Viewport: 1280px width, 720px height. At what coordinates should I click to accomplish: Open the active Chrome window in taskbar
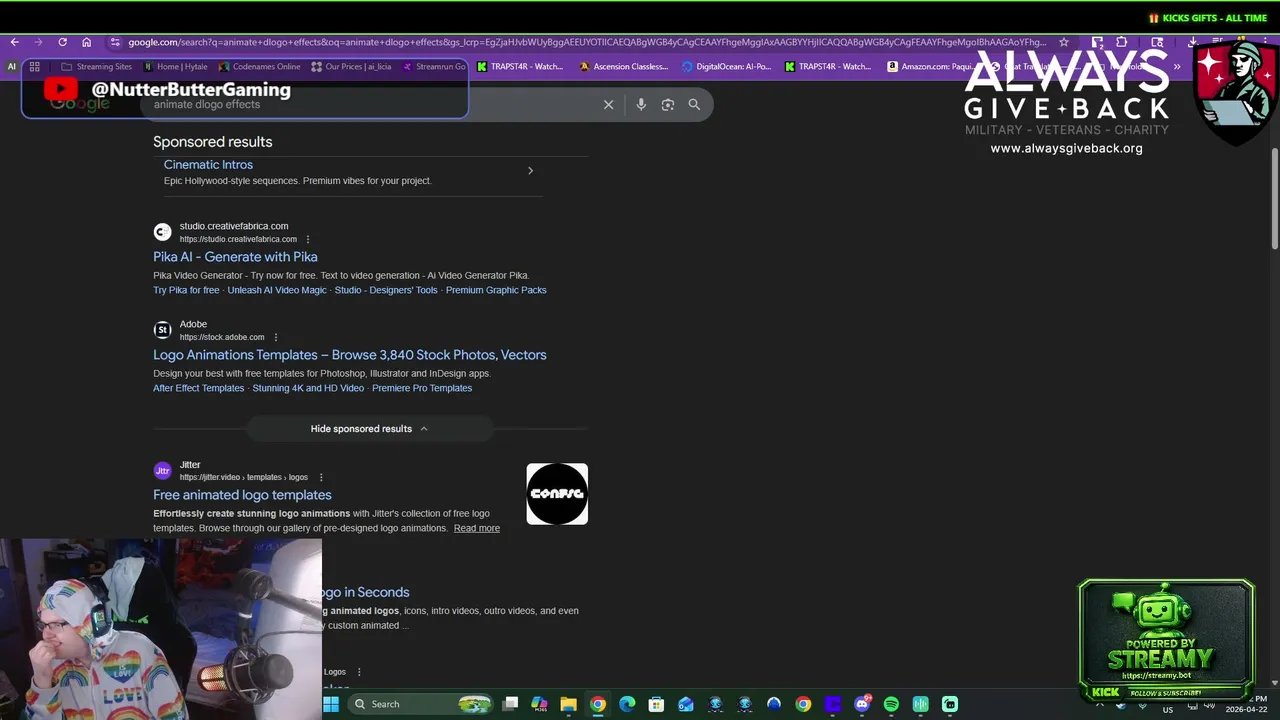(x=597, y=704)
